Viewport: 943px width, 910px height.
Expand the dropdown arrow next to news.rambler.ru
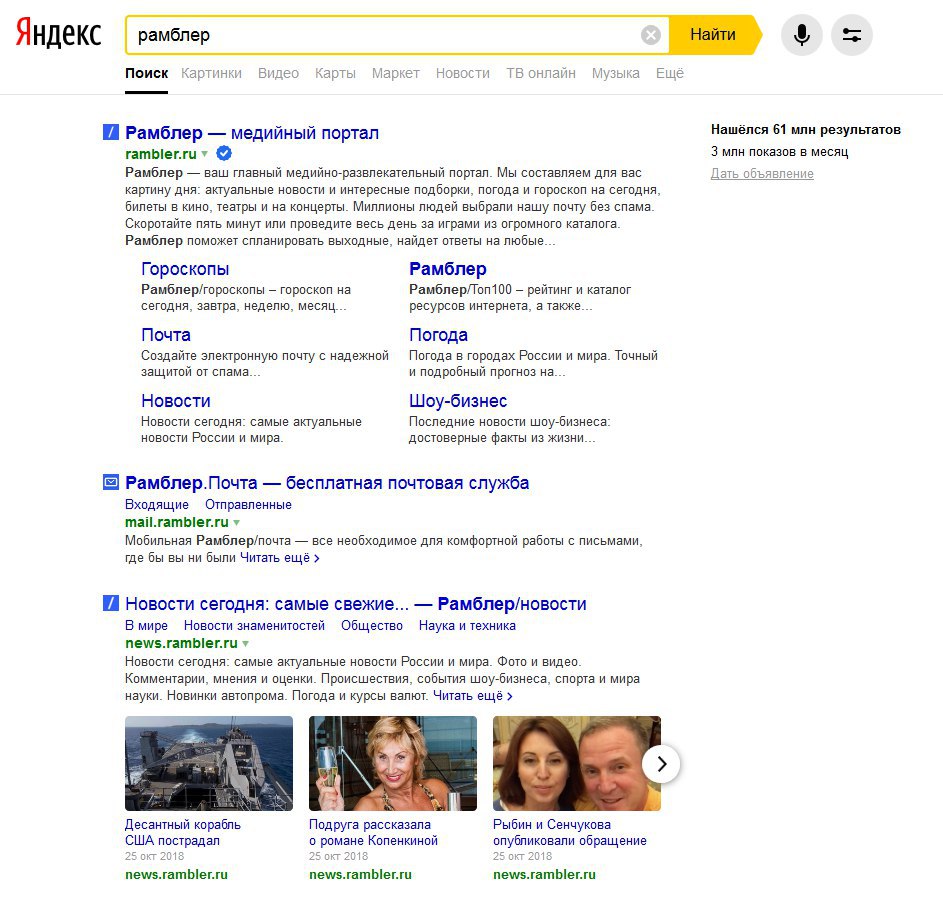pos(245,644)
